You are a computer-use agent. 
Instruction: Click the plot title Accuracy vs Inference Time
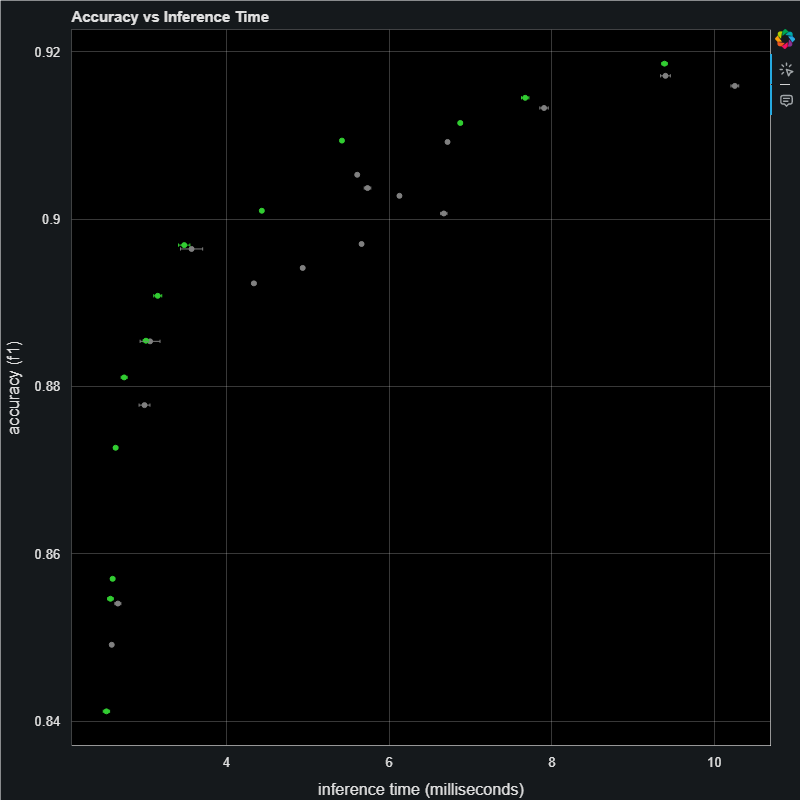170,17
